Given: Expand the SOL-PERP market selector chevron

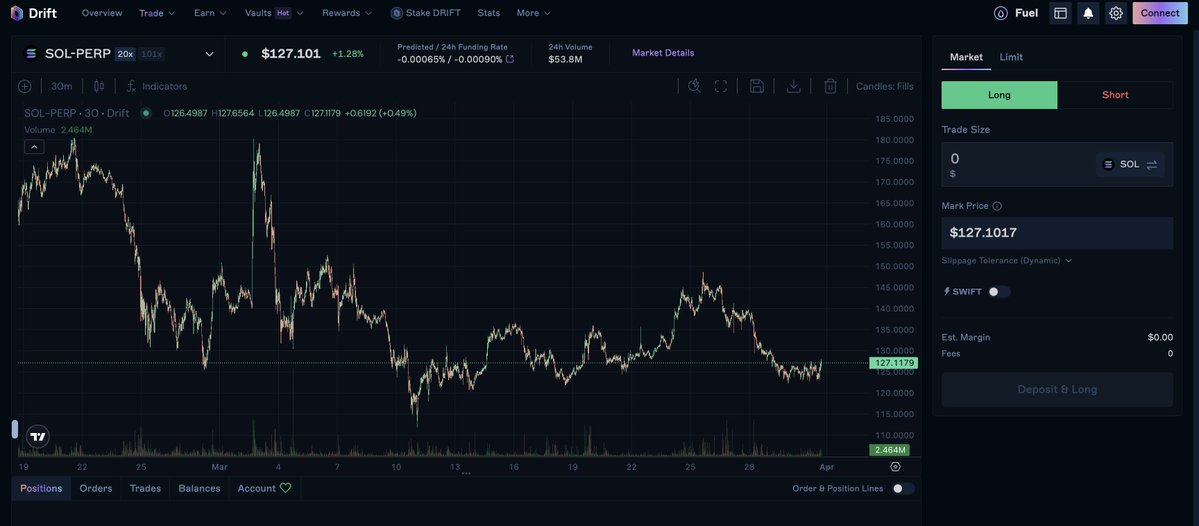Looking at the screenshot, I should click(x=210, y=54).
